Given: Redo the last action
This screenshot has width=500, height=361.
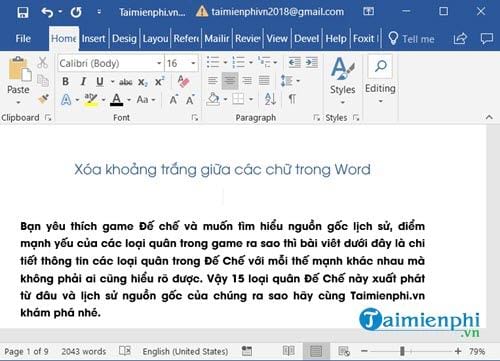Looking at the screenshot, I should pos(76,13).
